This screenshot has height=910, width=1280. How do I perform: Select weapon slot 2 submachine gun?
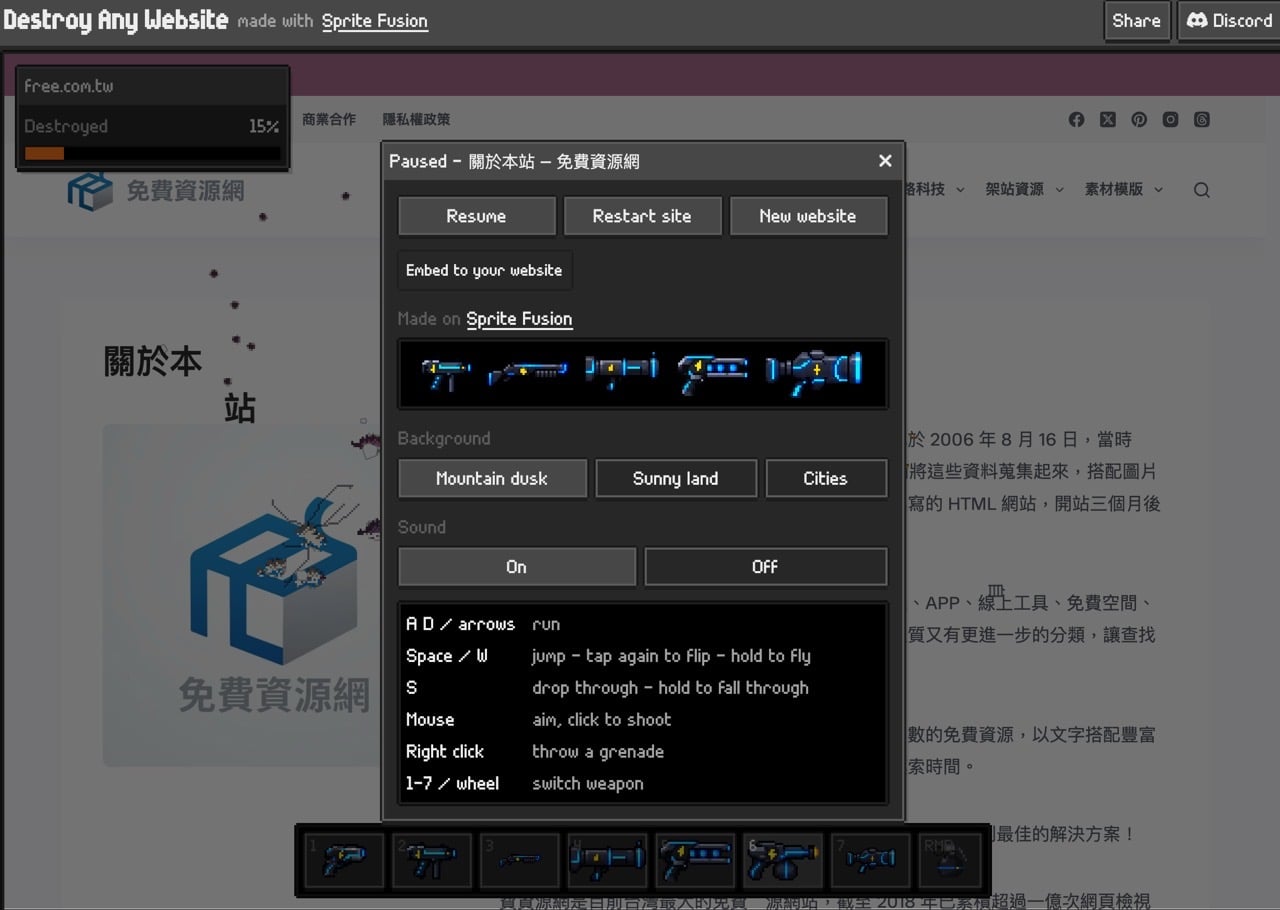coord(431,859)
